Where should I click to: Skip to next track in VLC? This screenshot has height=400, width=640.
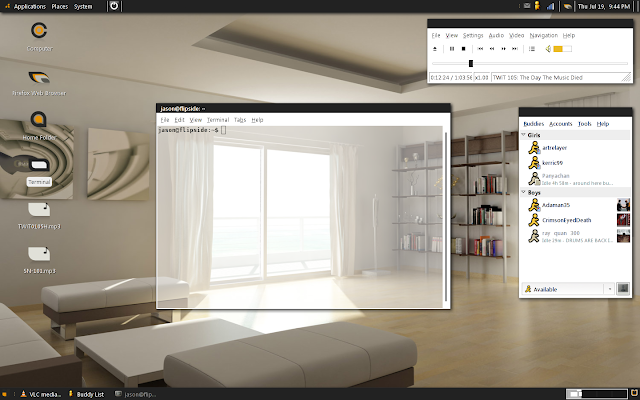click(515, 49)
